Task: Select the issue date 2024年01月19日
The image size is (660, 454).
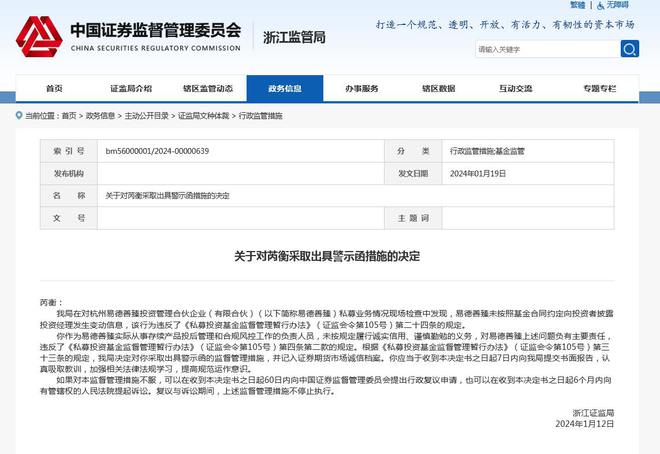Action: pyautogui.click(x=478, y=173)
